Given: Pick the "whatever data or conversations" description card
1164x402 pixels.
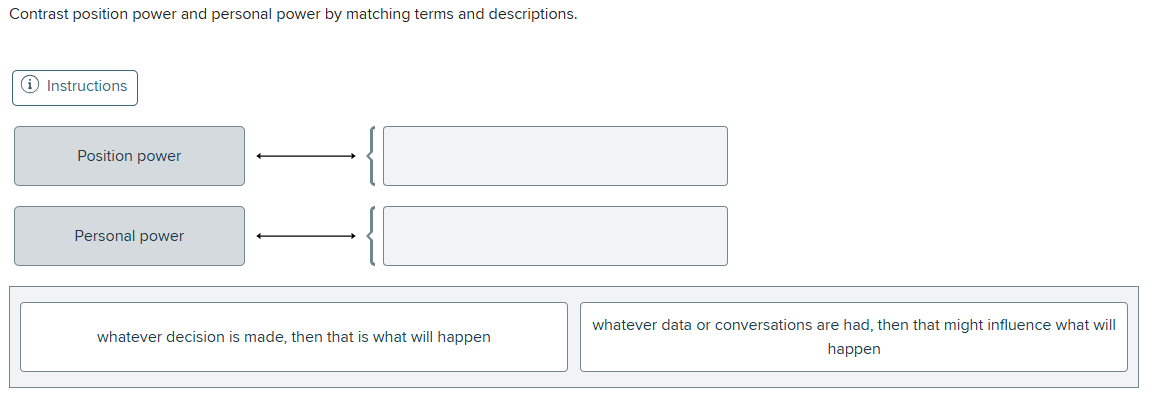Looking at the screenshot, I should point(853,337).
